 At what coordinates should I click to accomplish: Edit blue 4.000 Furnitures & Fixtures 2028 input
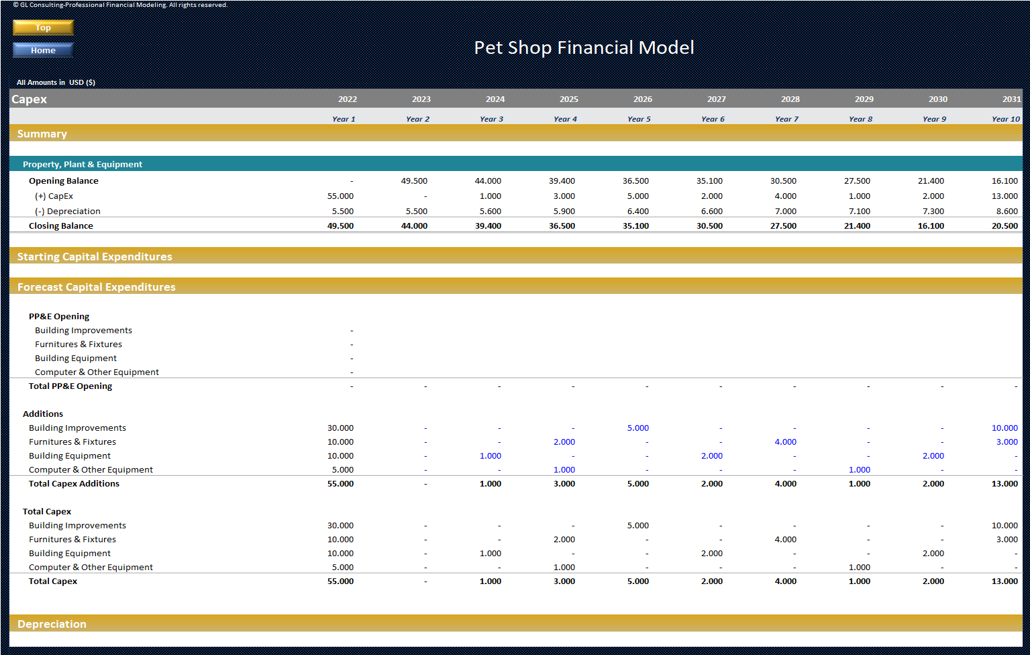tap(785, 441)
